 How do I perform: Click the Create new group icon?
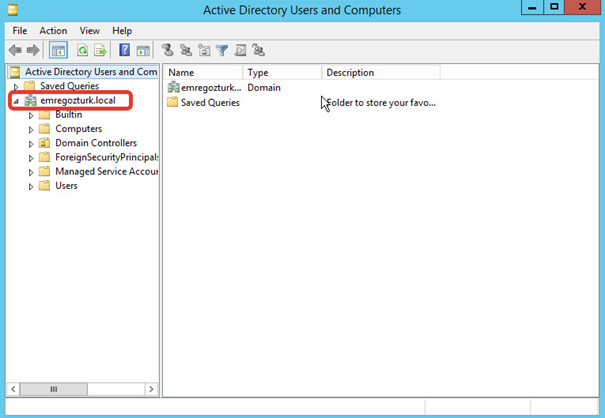click(x=186, y=50)
